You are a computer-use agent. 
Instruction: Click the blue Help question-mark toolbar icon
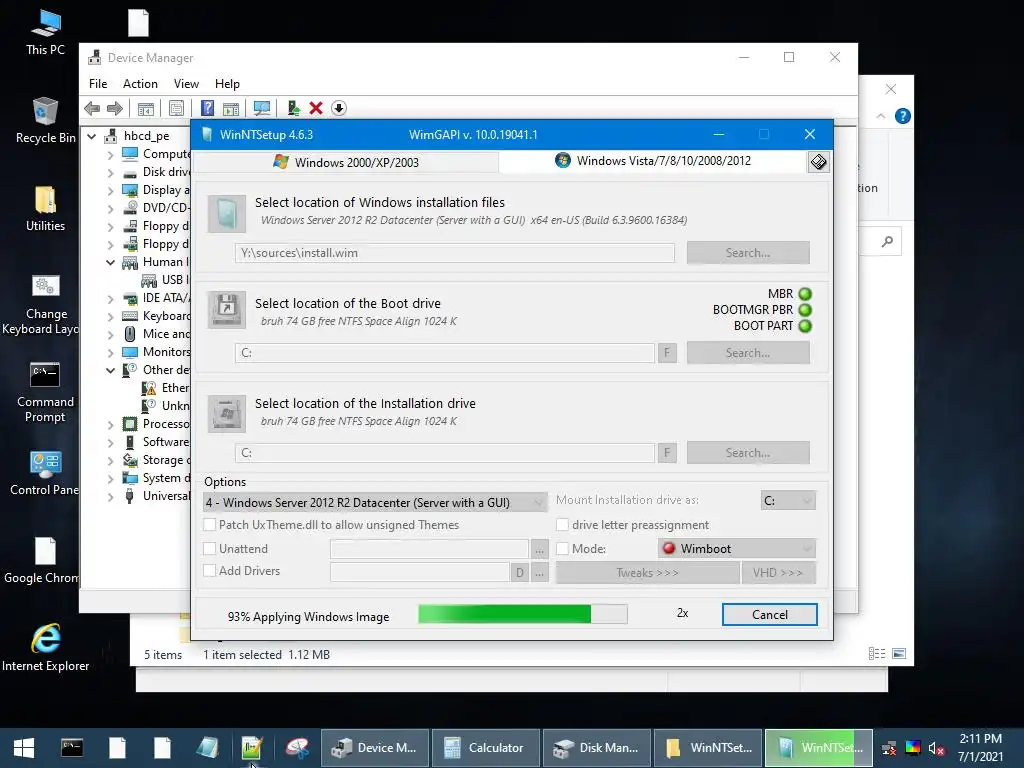pos(208,108)
